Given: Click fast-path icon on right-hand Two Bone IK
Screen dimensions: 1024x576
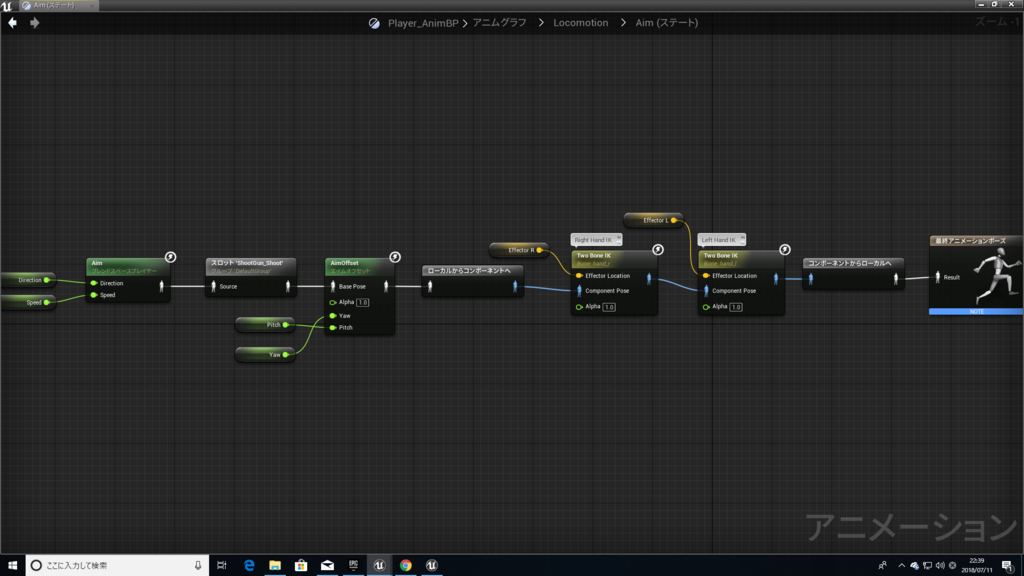Looking at the screenshot, I should 658,249.
